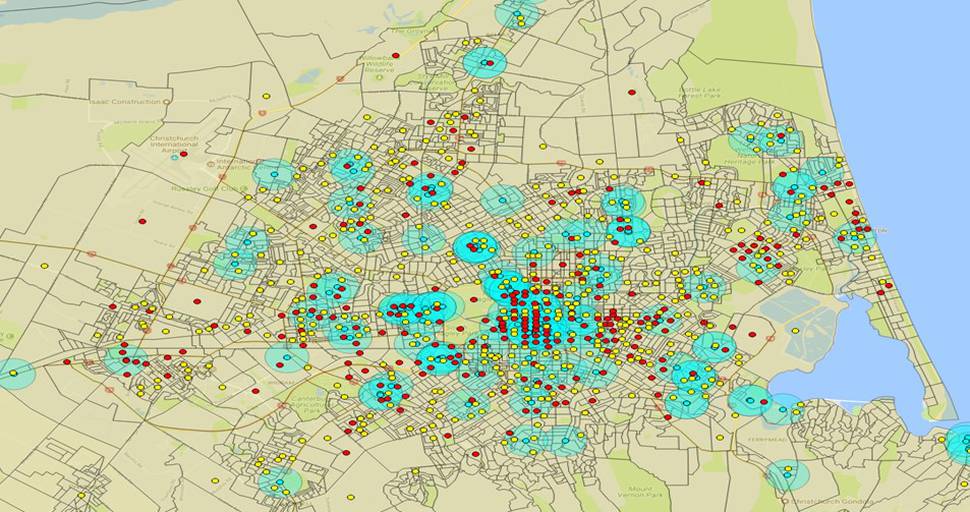Click the Isaac Construction place marker
This screenshot has height=512, width=970.
tap(166, 101)
